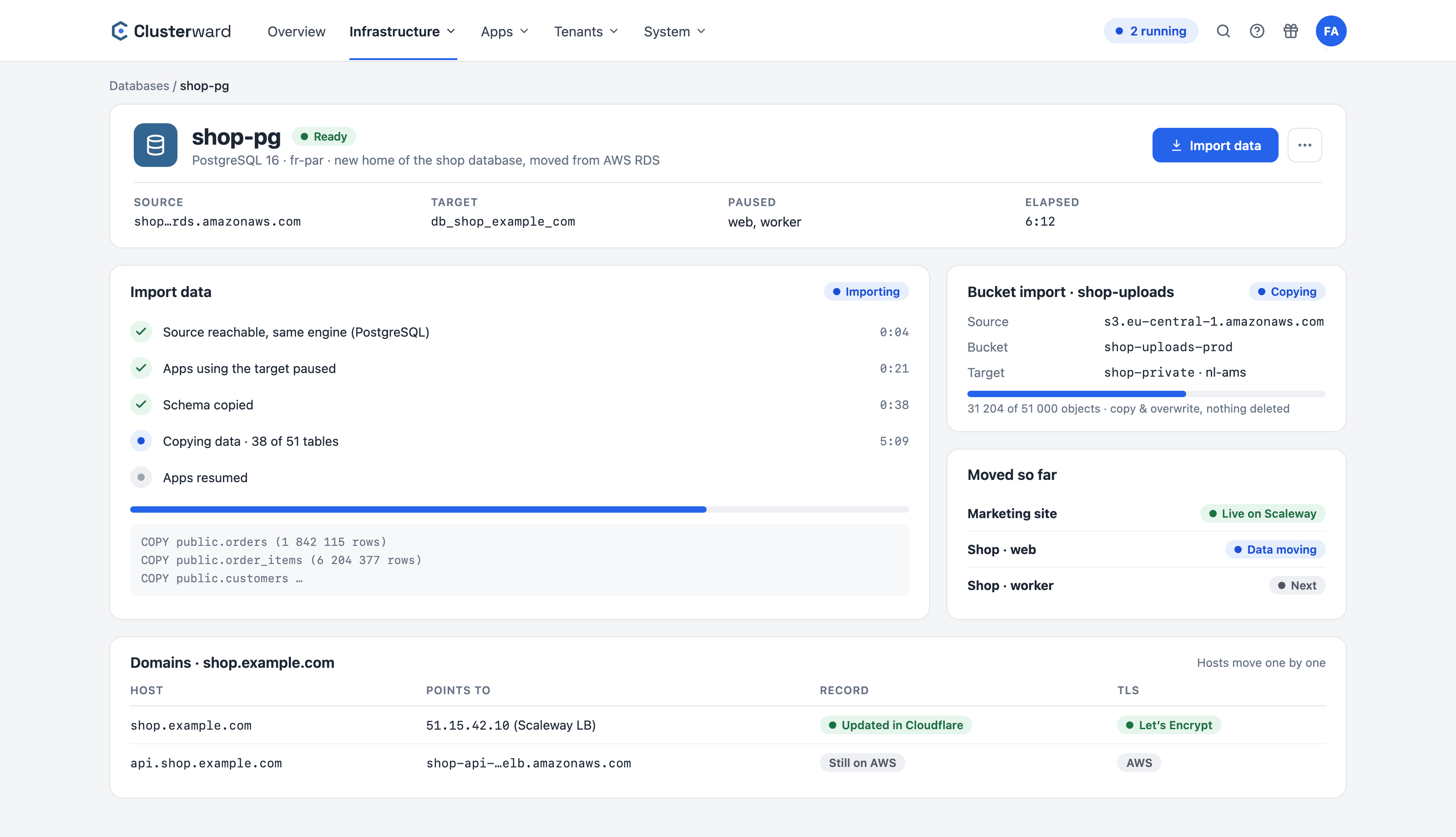Click grey dot beside Apps resumed step
This screenshot has width=1456, height=837.
coord(141,477)
